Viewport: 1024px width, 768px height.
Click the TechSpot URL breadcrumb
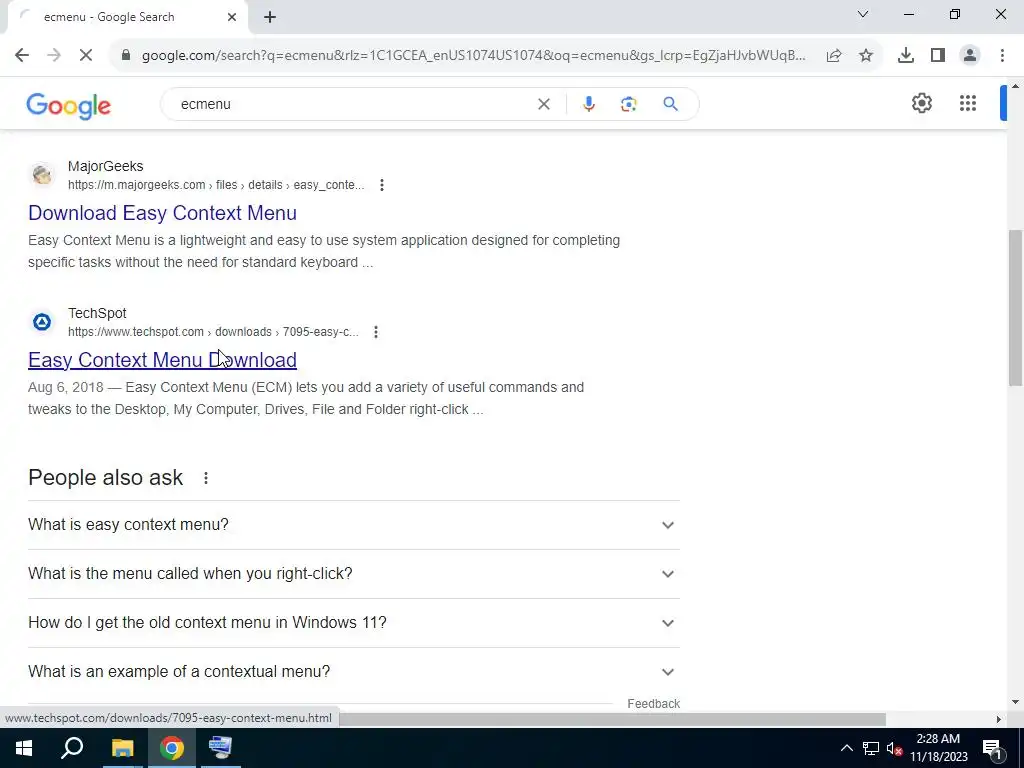[x=213, y=332]
